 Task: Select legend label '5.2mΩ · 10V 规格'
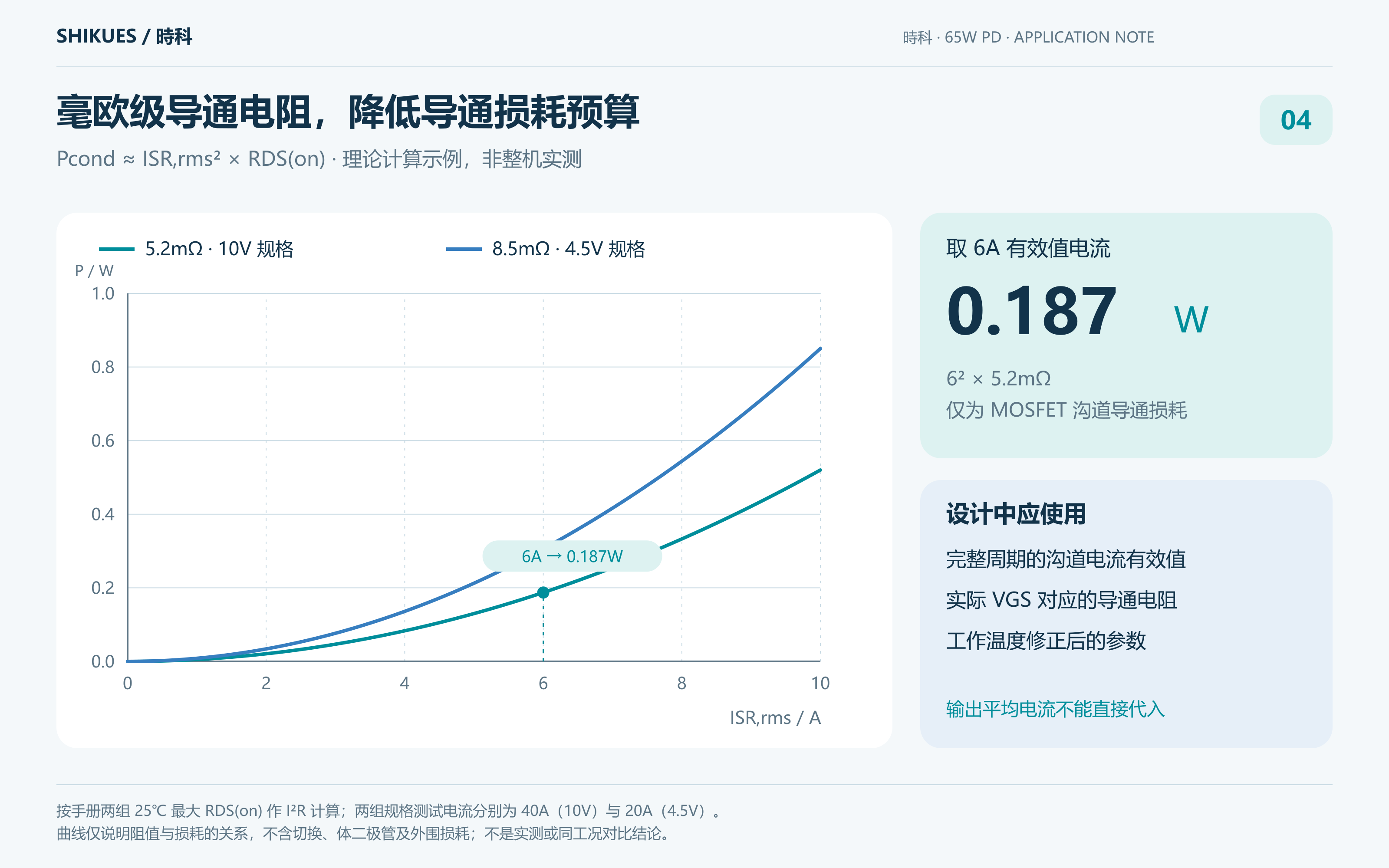coord(219,249)
